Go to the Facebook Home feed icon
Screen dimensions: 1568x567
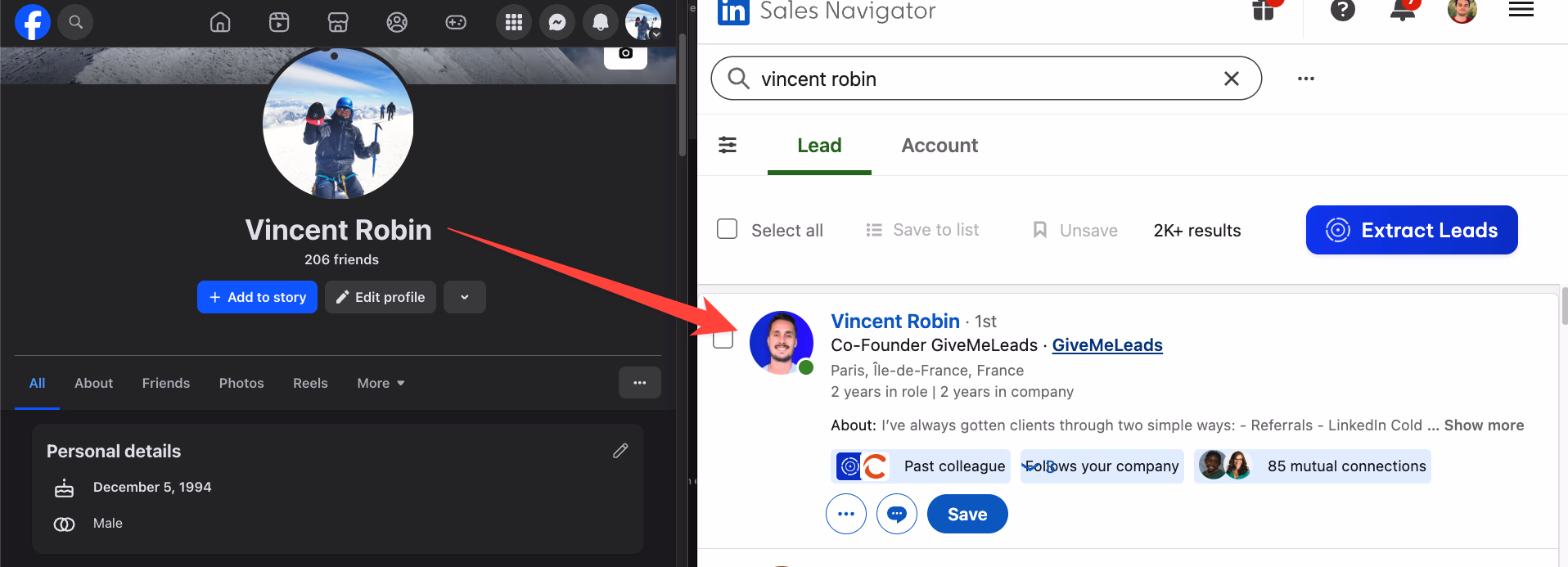220,22
